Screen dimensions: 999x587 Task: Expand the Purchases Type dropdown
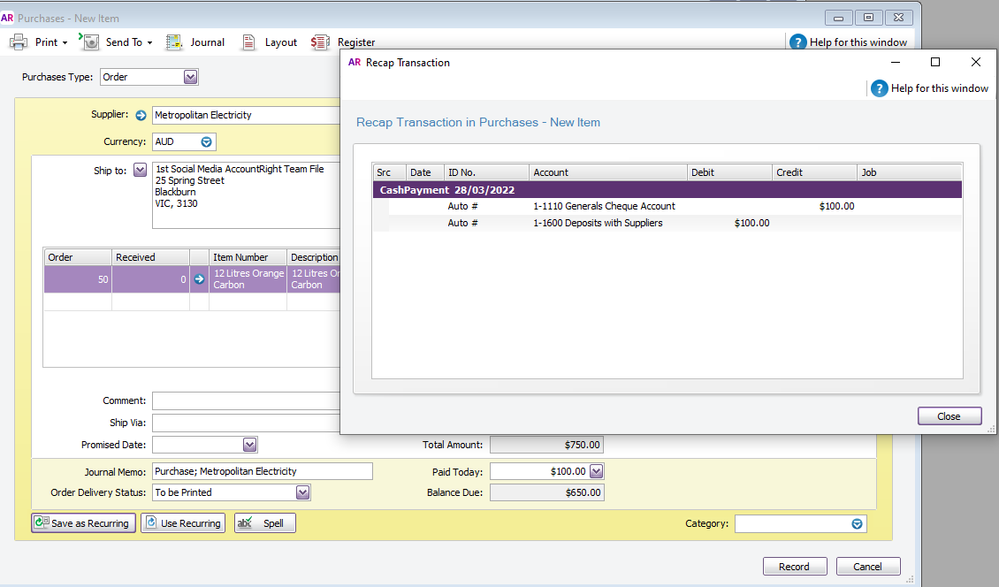click(x=190, y=77)
